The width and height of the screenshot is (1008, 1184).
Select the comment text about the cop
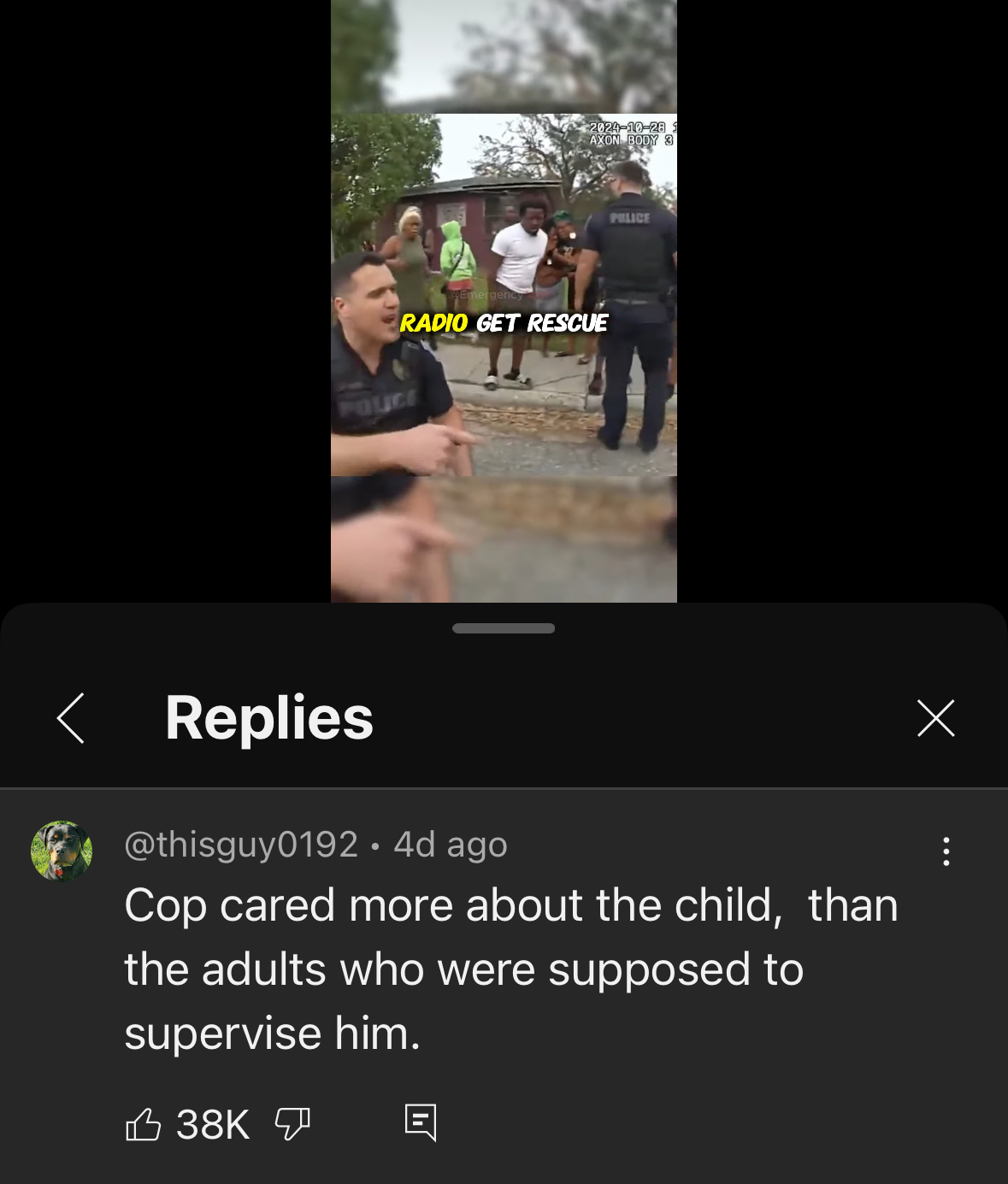(511, 969)
